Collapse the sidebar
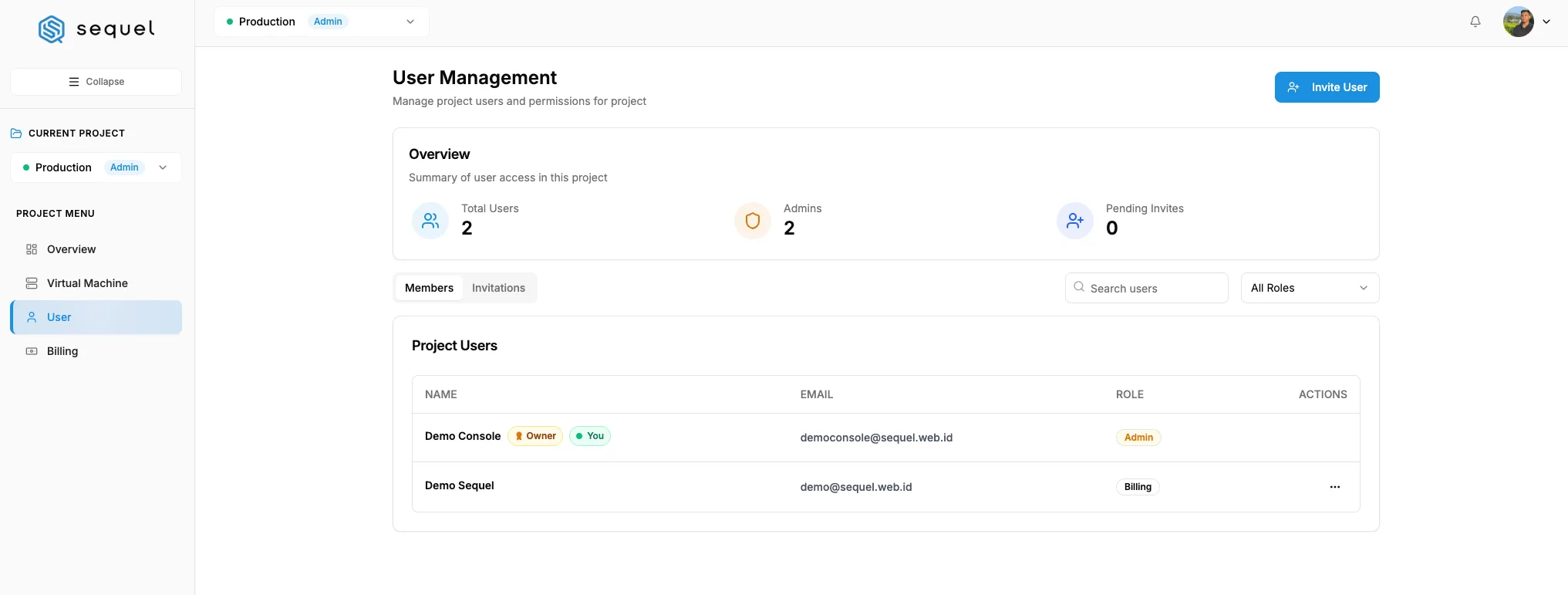1568x595 pixels. [x=96, y=82]
